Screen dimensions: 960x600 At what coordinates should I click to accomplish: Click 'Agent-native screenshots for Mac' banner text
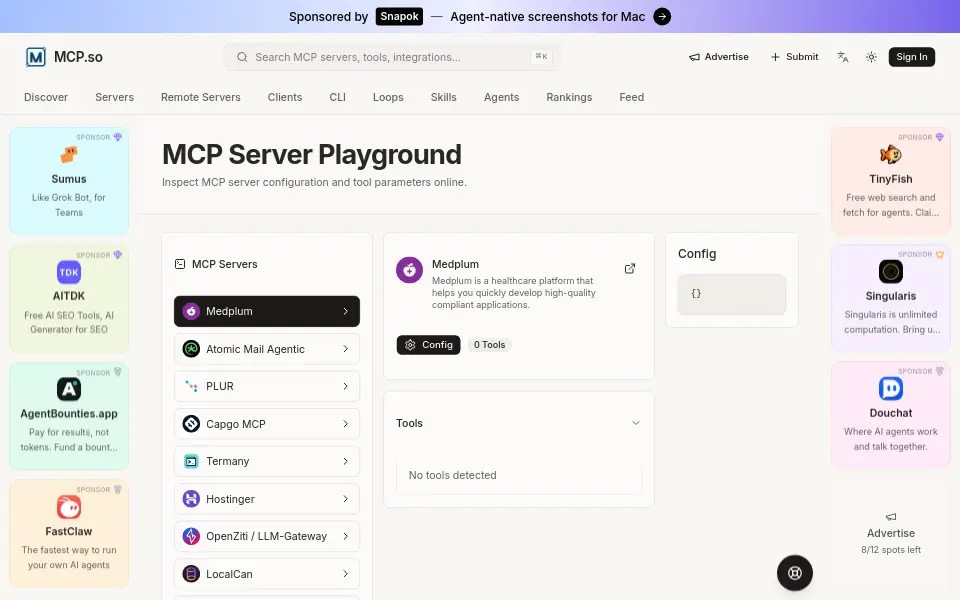coord(547,17)
